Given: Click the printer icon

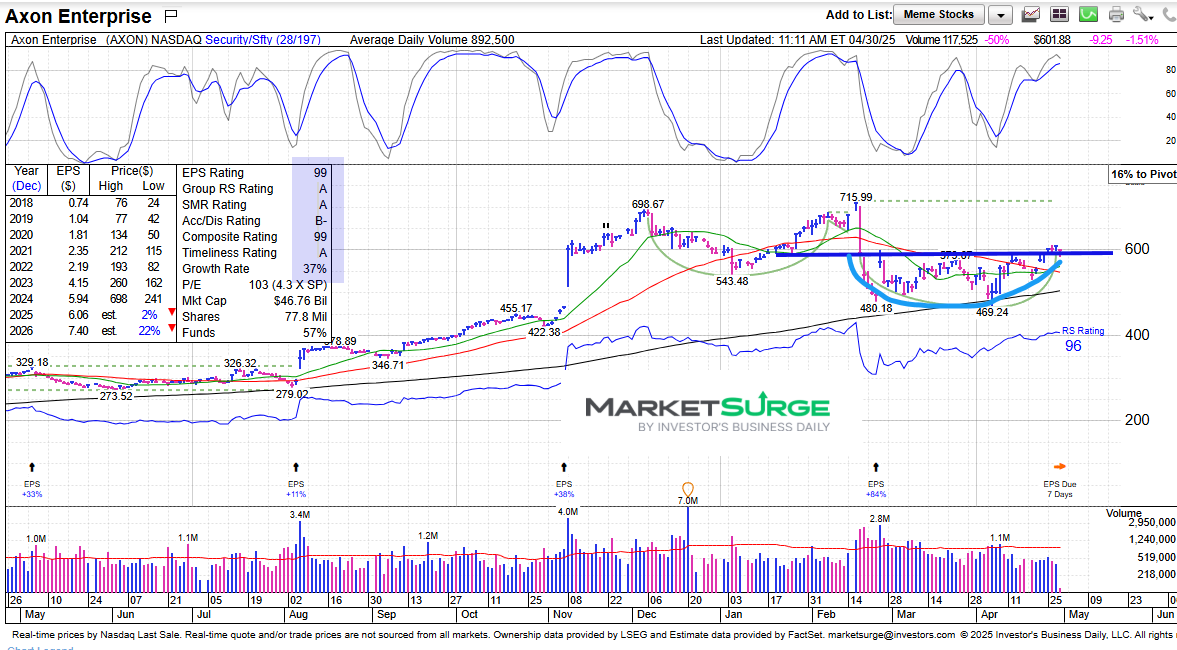Looking at the screenshot, I should tap(1116, 14).
